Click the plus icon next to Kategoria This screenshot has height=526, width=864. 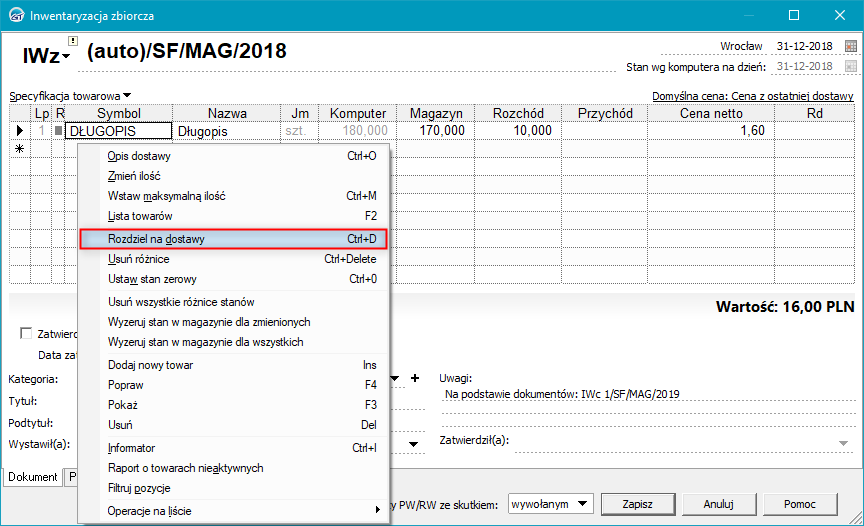click(415, 378)
